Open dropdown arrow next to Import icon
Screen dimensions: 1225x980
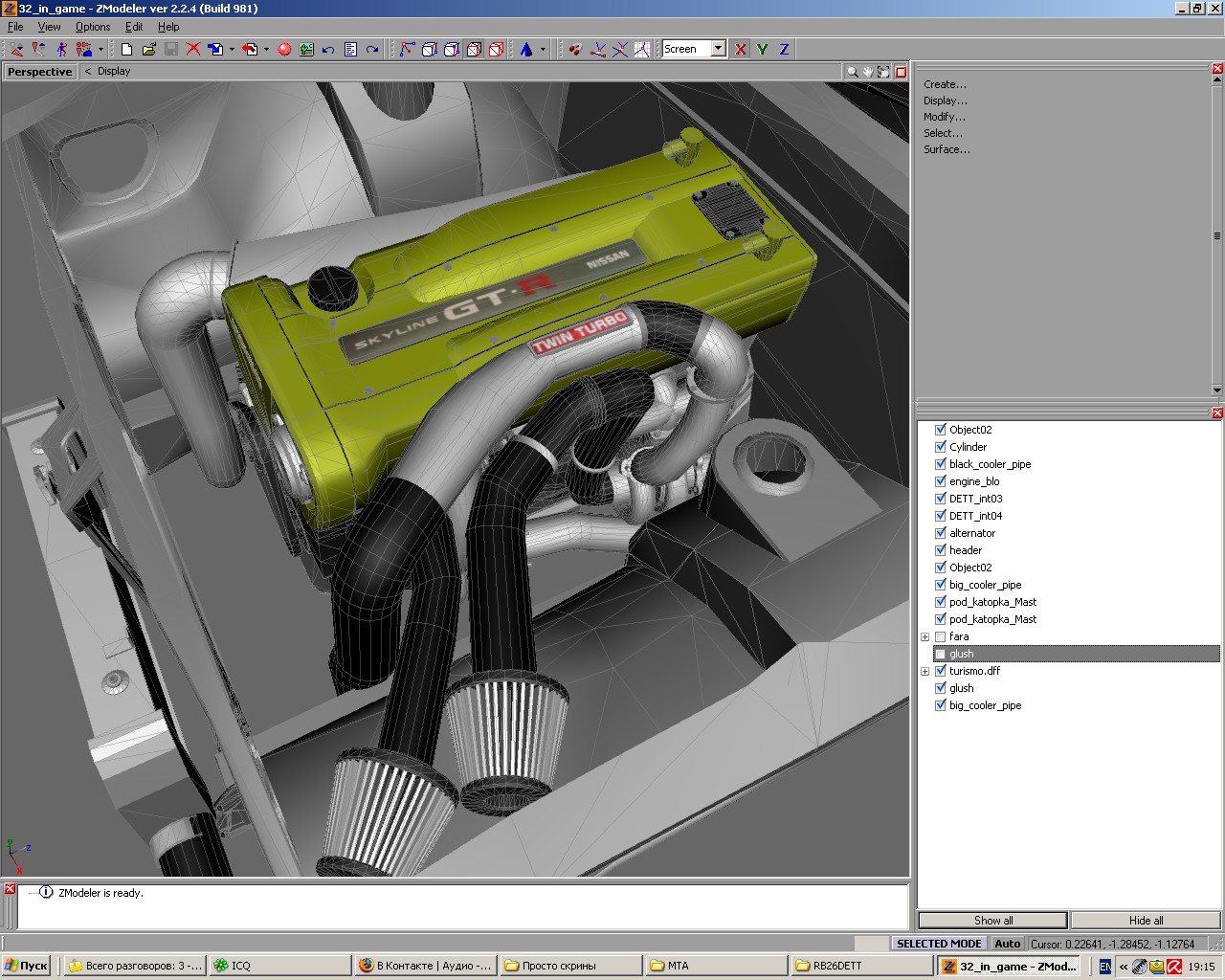coord(231,49)
